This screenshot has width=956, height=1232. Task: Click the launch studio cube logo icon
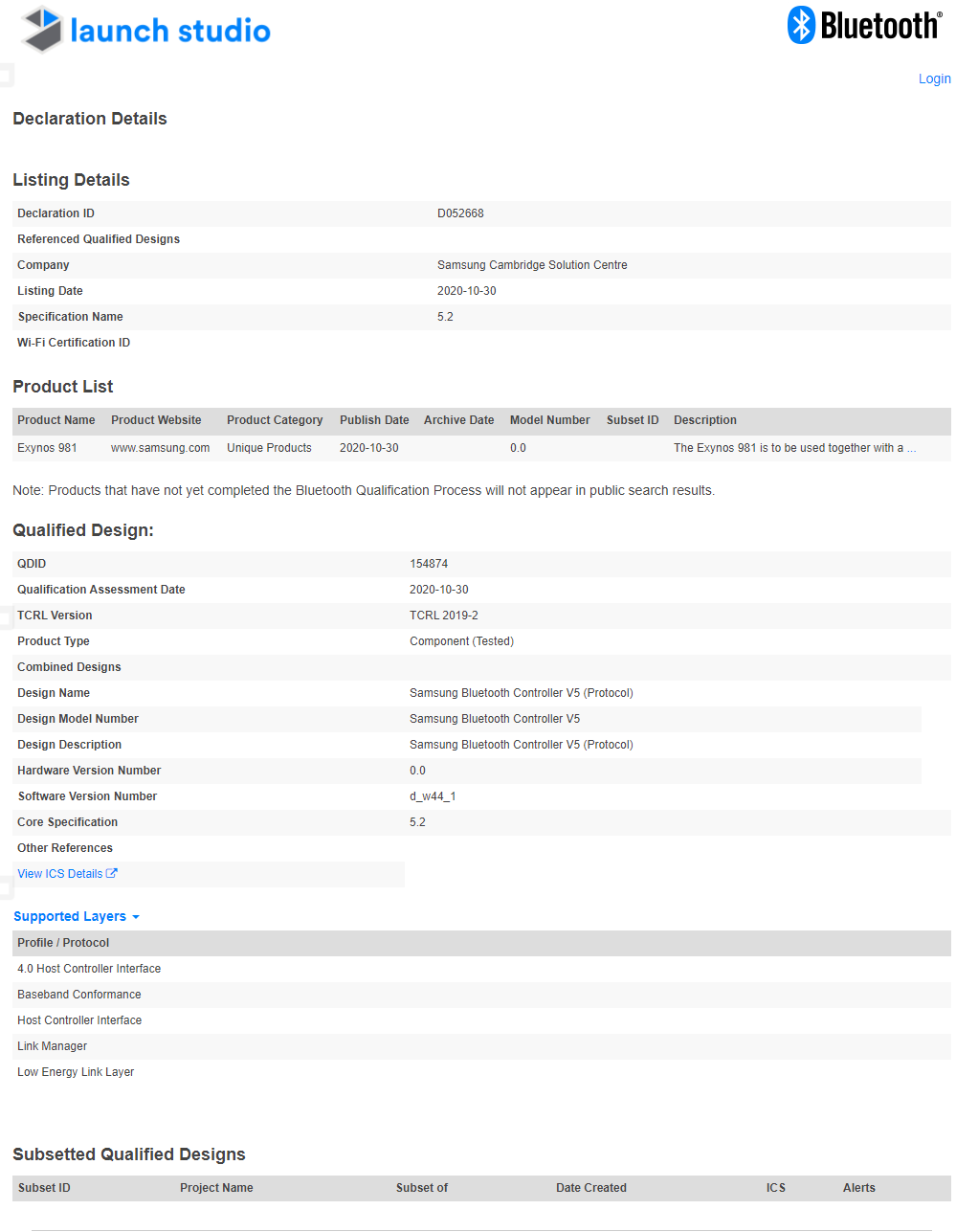coord(42,29)
